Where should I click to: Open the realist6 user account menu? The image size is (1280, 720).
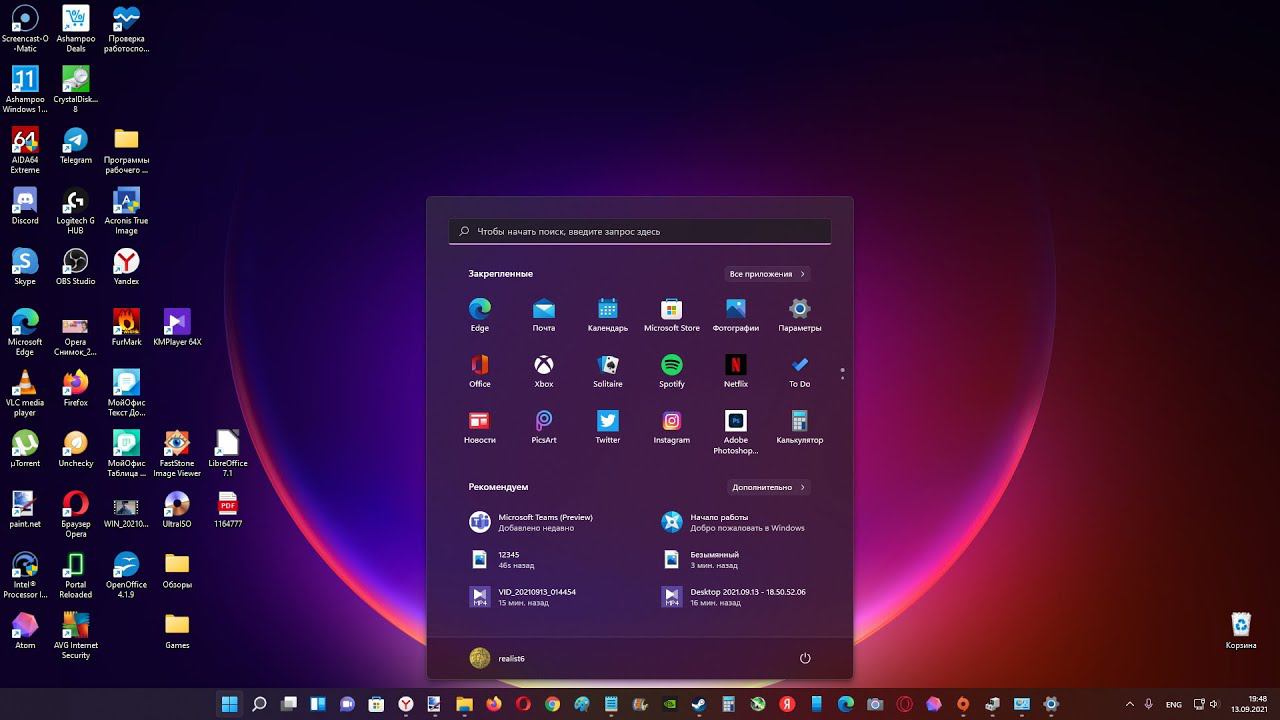[498, 658]
